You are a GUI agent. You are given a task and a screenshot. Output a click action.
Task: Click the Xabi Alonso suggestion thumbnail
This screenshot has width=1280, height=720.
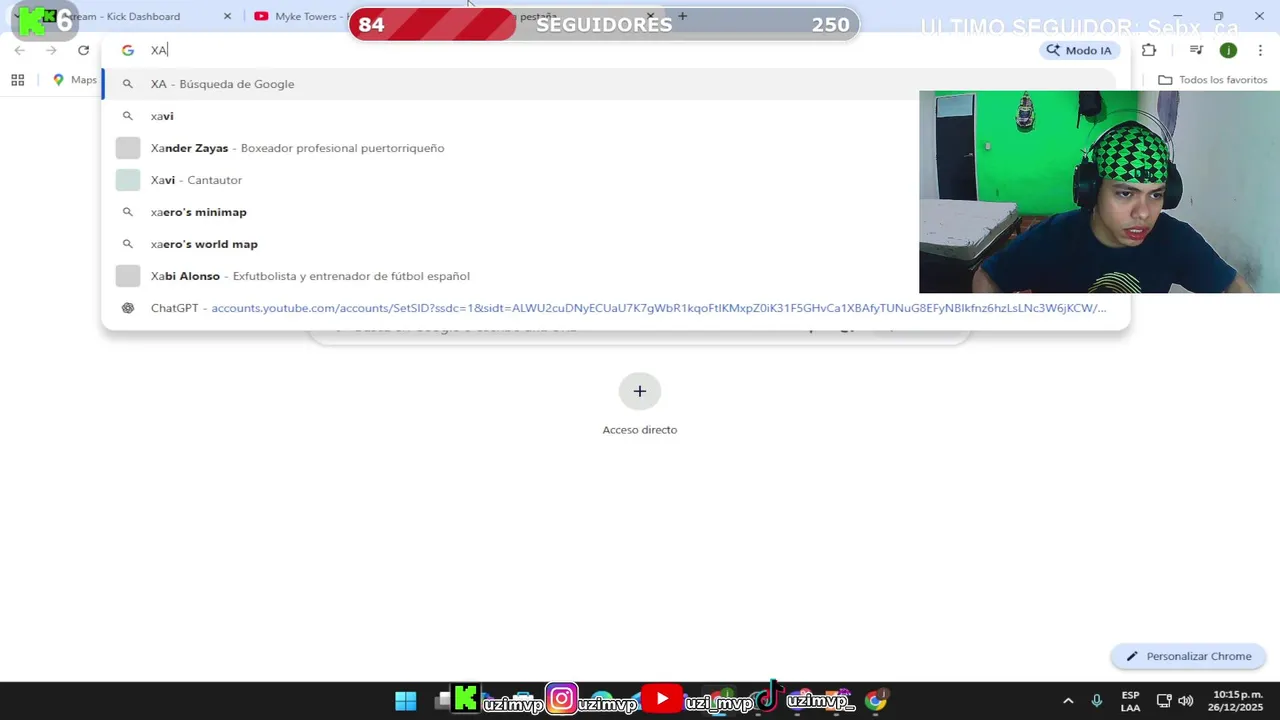coord(128,276)
